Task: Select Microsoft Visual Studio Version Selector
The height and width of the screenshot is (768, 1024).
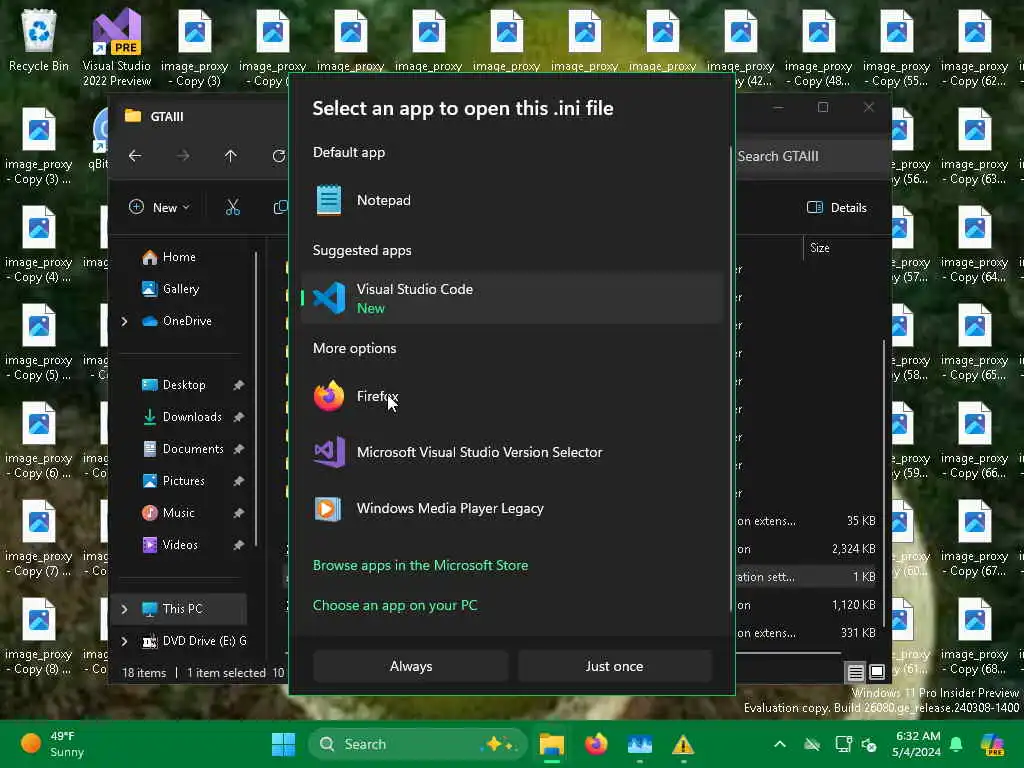Action: point(512,452)
